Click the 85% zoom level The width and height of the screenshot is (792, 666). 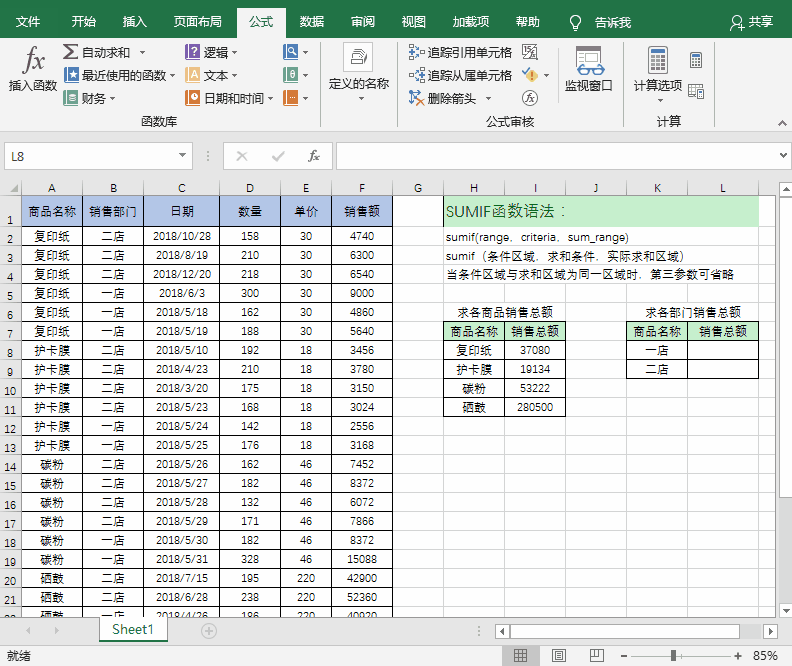pyautogui.click(x=765, y=656)
